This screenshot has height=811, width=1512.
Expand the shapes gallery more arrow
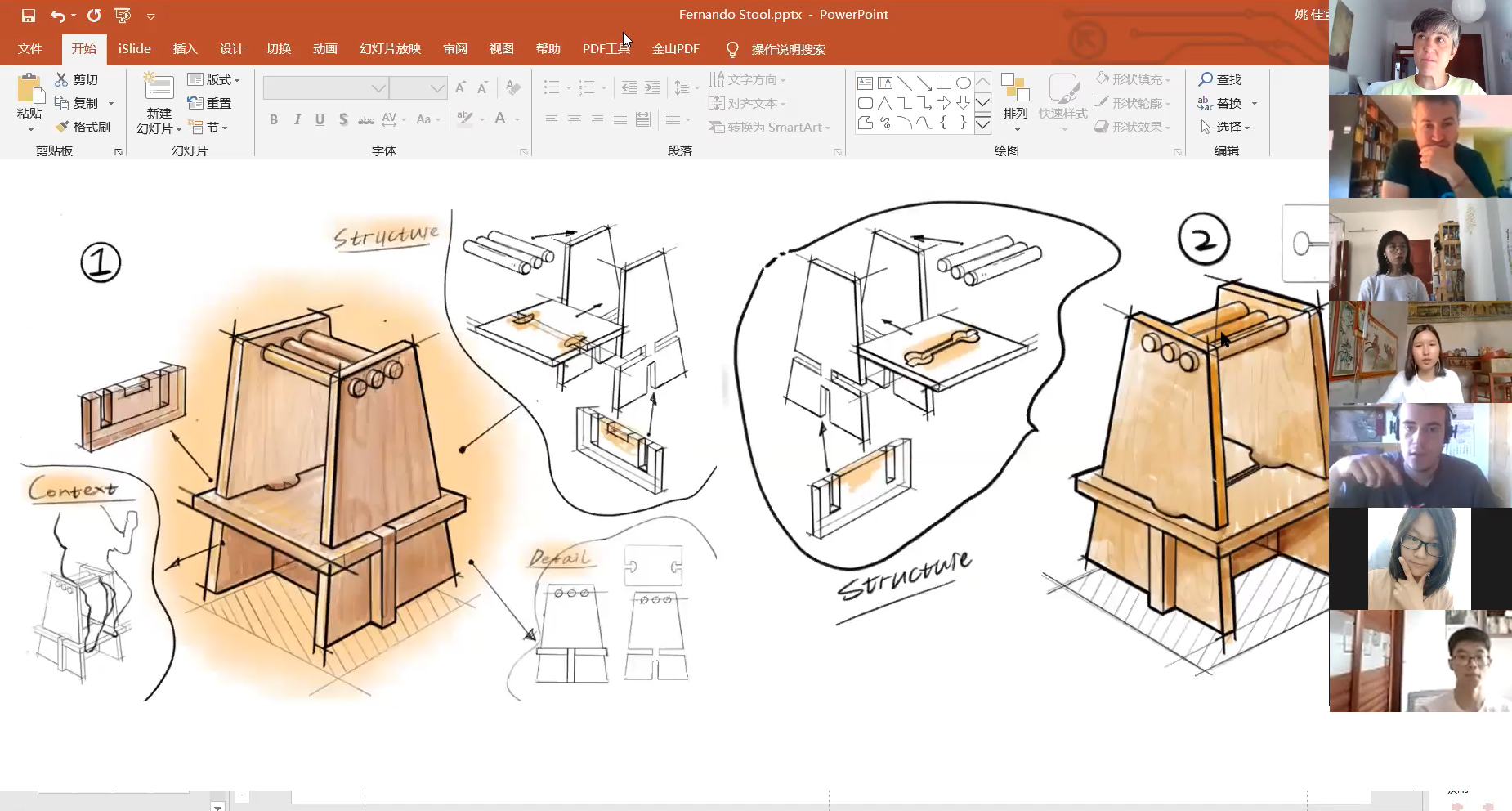pyautogui.click(x=983, y=125)
